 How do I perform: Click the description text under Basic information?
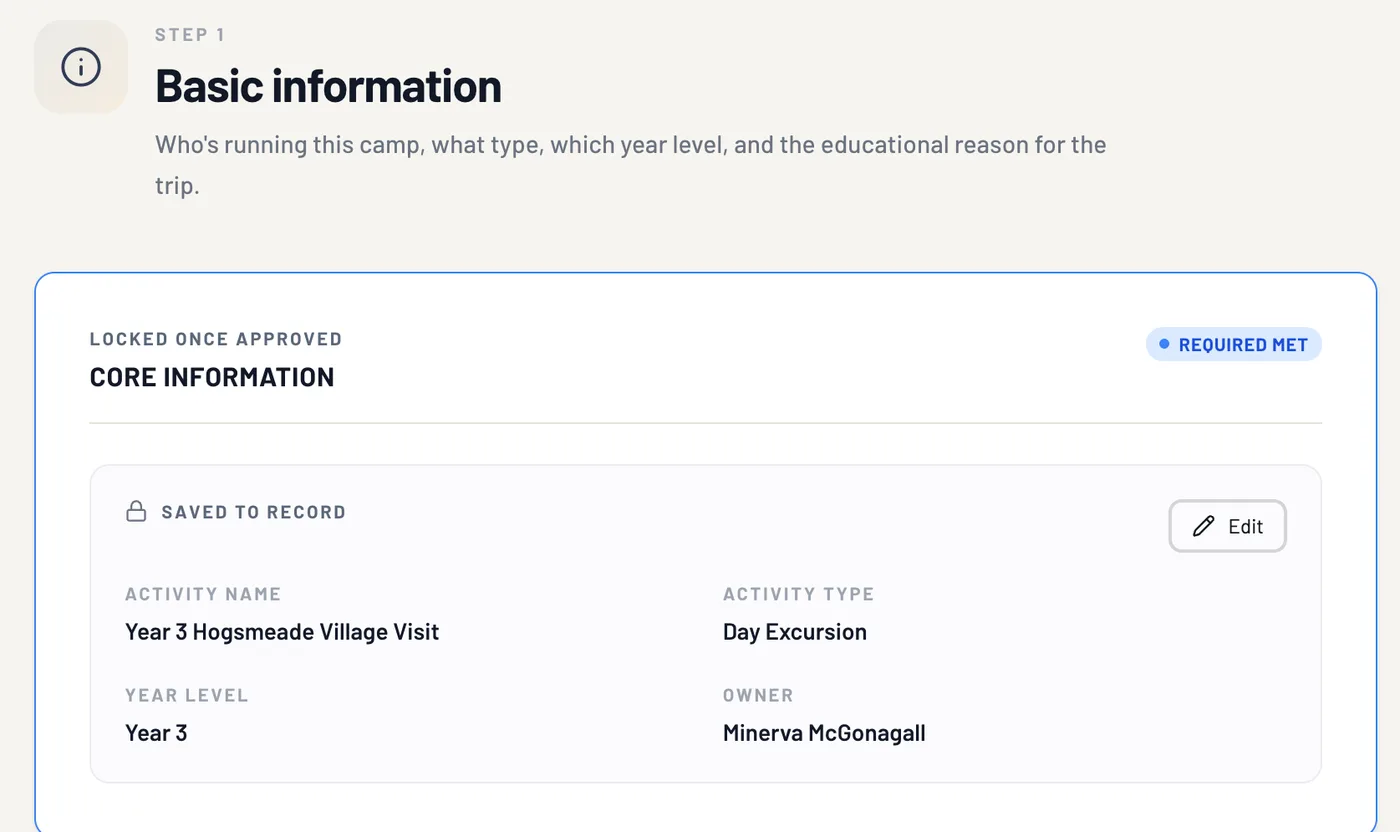pyautogui.click(x=631, y=165)
